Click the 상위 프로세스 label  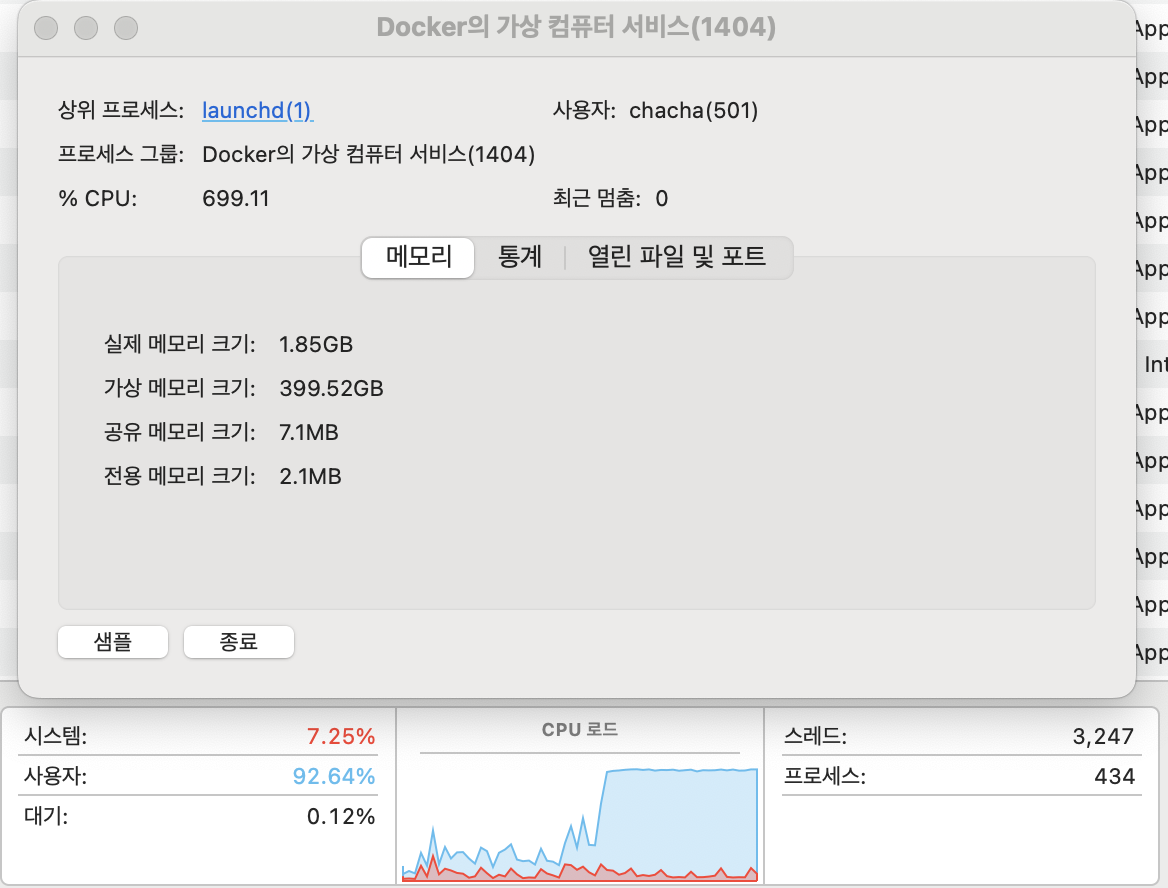(121, 111)
